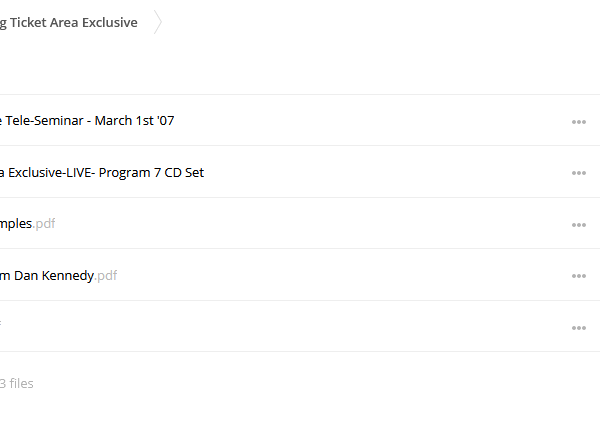This screenshot has height=426, width=600.
Task: Open the Tele-Seminar - March 1st '07 folder
Action: 87,121
